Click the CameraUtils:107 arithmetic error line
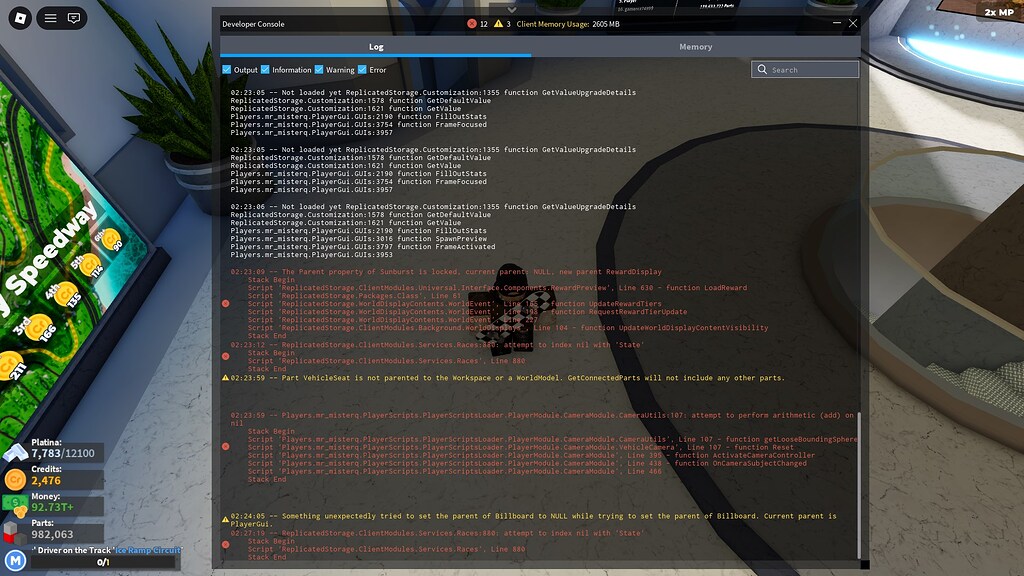The image size is (1024, 576). (542, 419)
